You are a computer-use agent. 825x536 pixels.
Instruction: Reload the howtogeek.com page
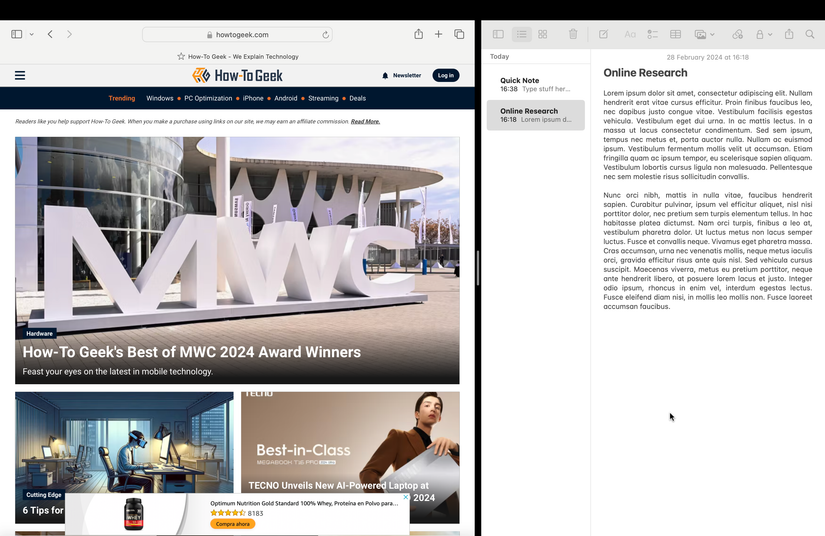coord(326,34)
